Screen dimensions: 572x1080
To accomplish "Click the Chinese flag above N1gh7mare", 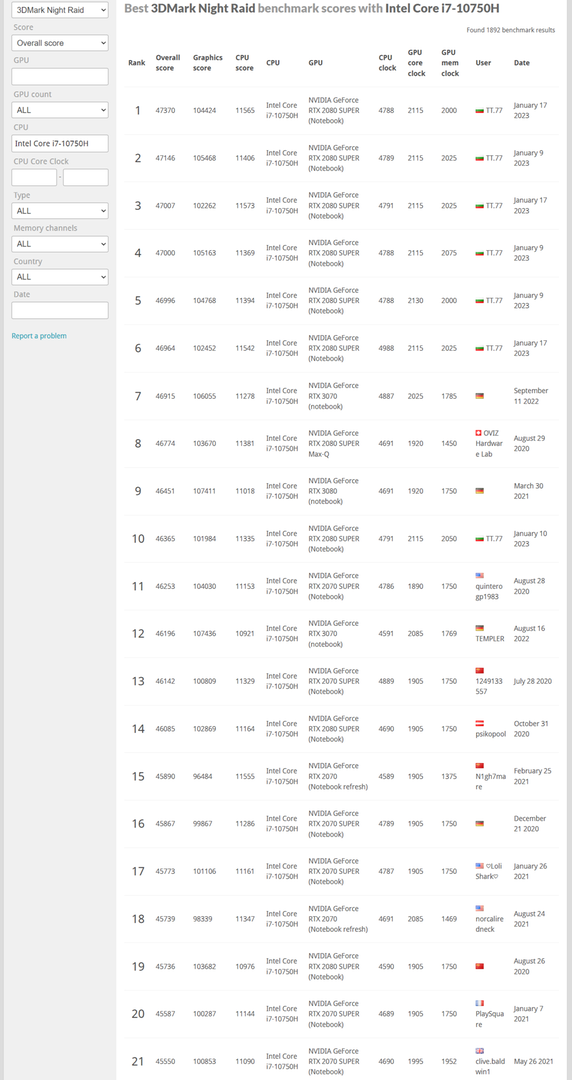I will pyautogui.click(x=480, y=766).
